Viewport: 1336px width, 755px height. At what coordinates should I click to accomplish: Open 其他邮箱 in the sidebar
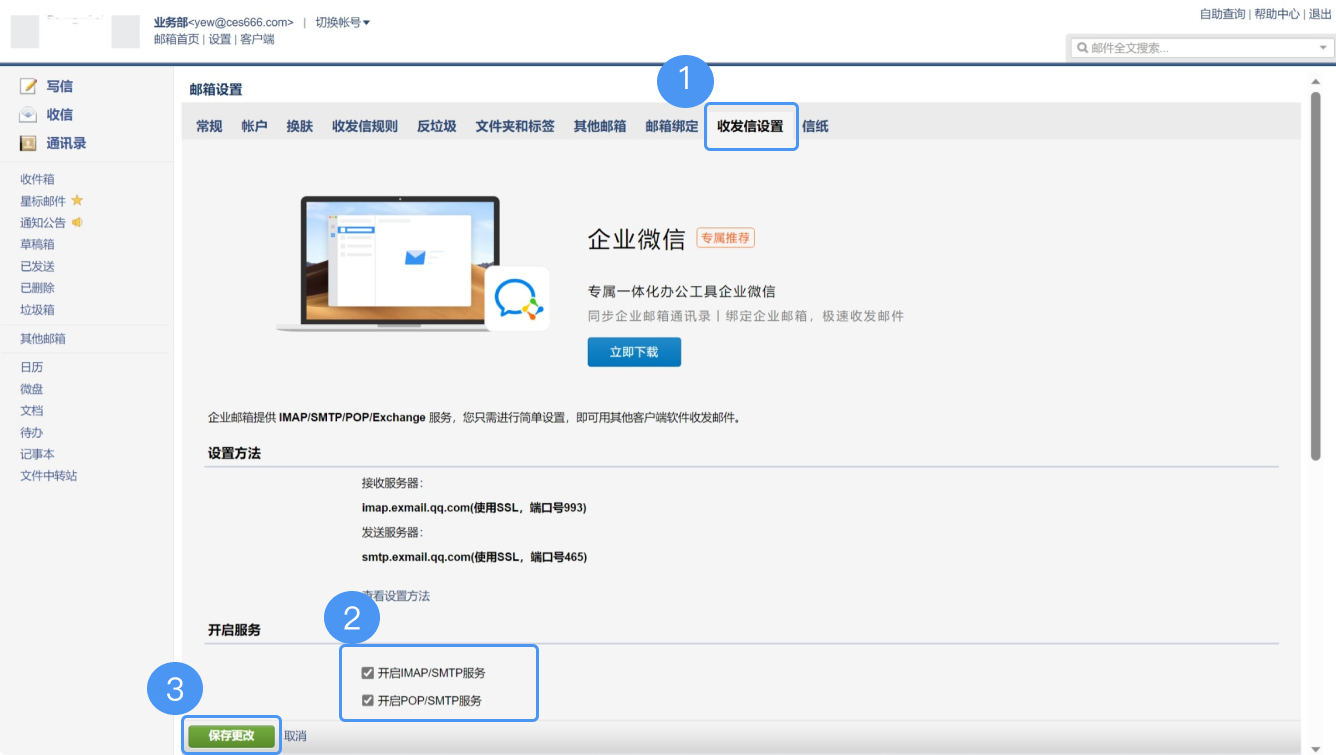tap(43, 339)
